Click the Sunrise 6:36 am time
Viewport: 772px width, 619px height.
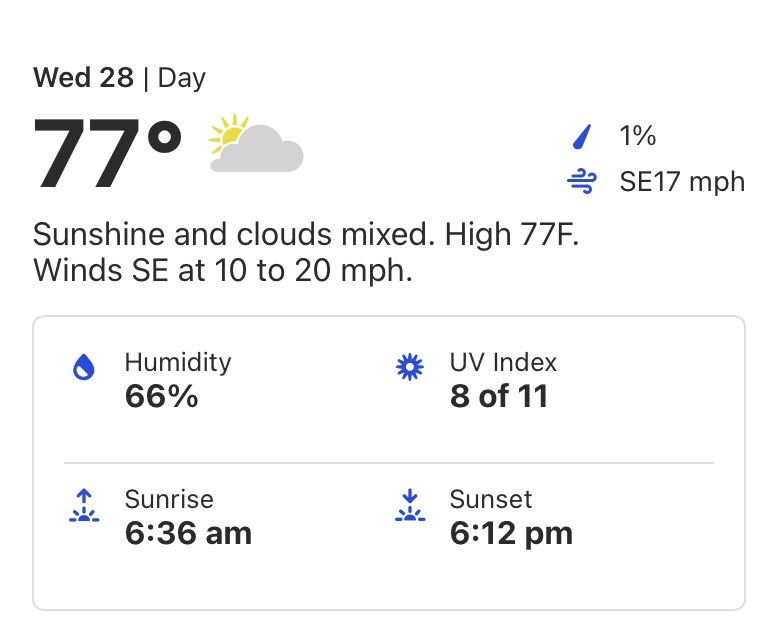point(188,533)
